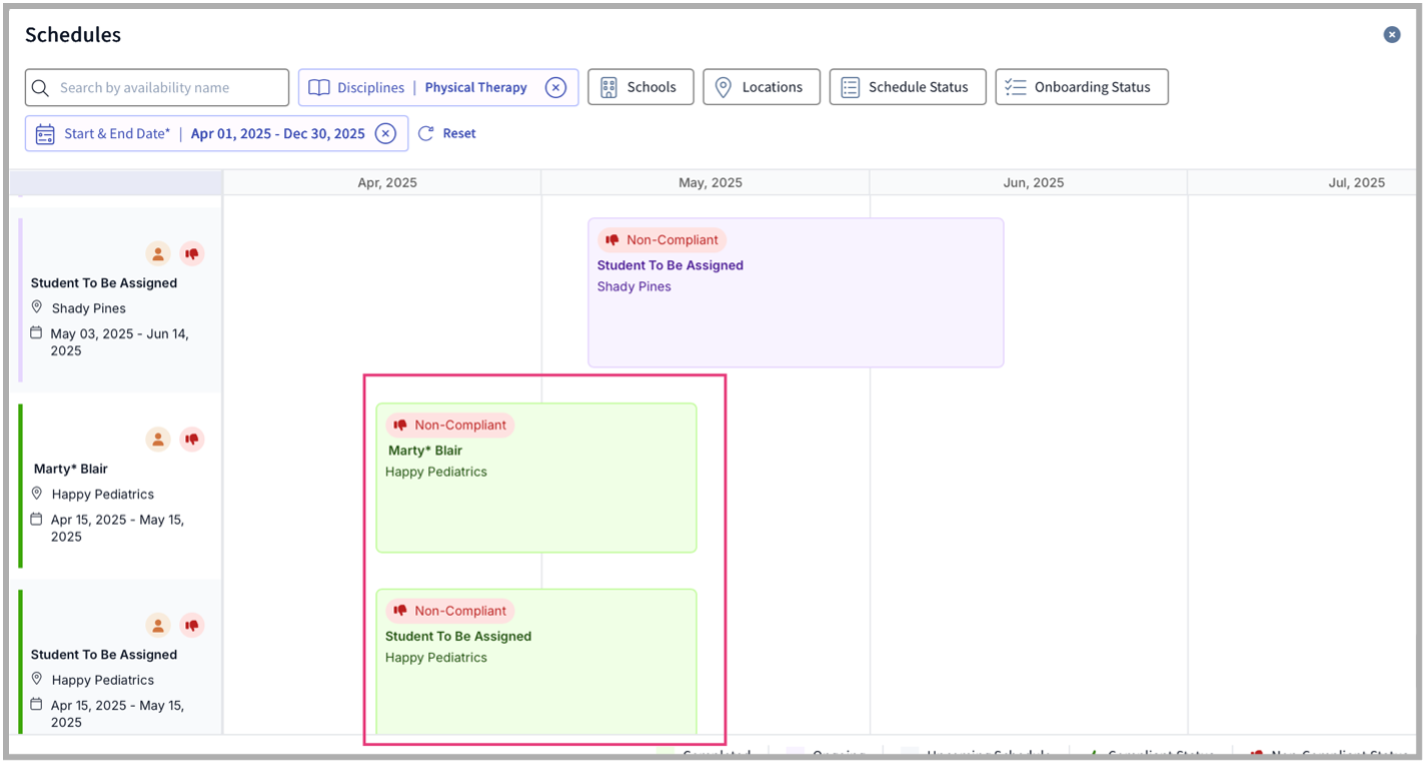Click the Schools building icon filter
1426x763 pixels.
pyautogui.click(x=609, y=87)
